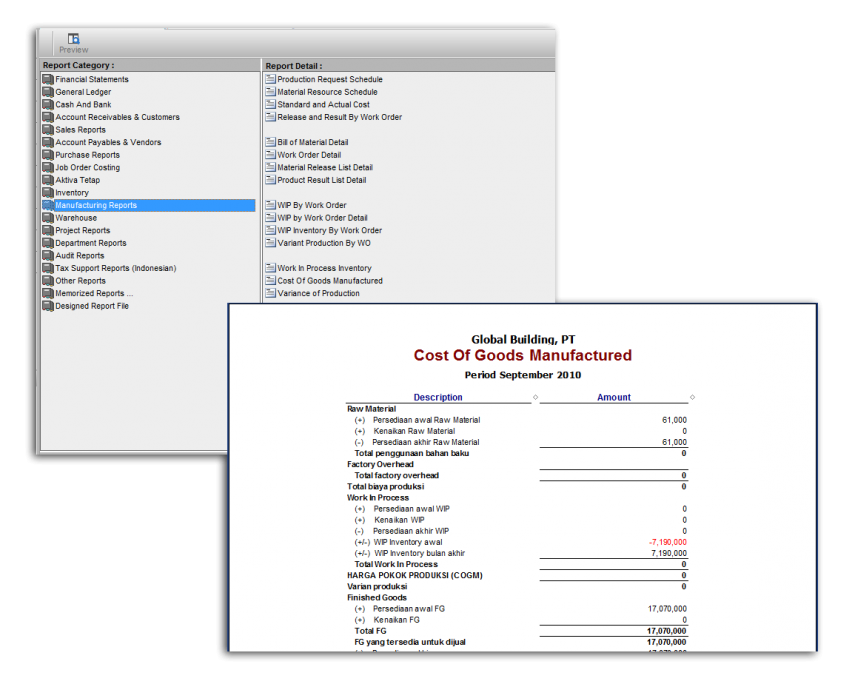855x687 pixels.
Task: Click the Bill of Material Detail icon
Action: [270, 142]
